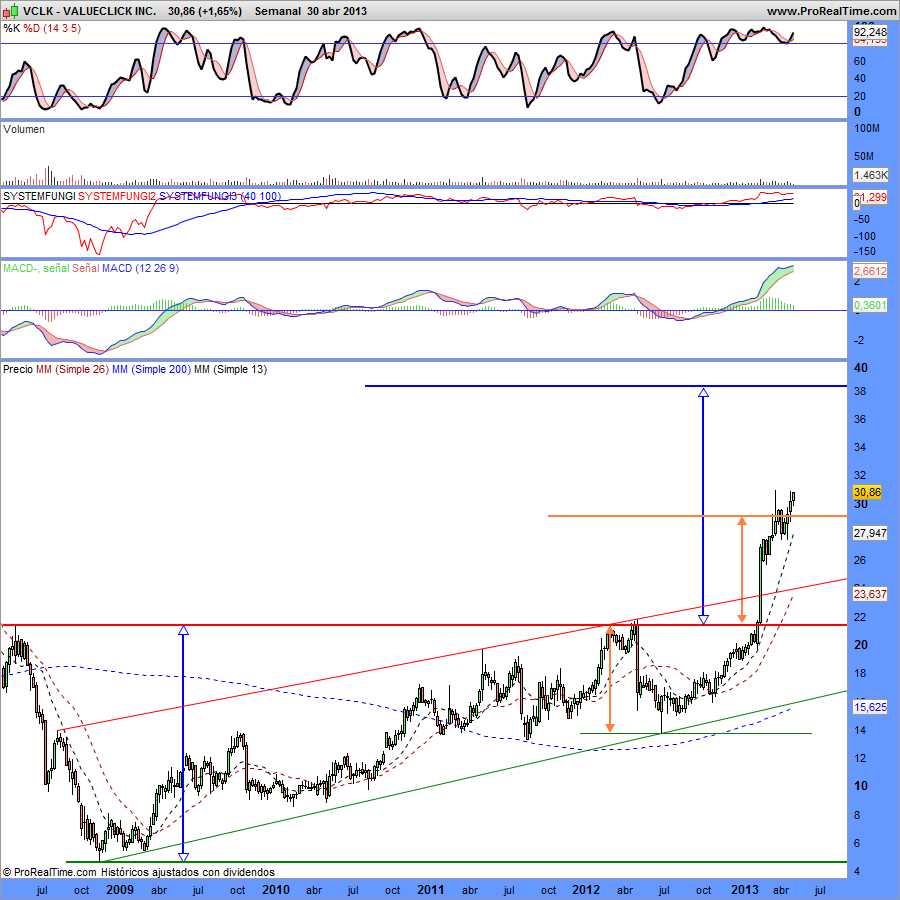Image resolution: width=900 pixels, height=900 pixels.
Task: Click the red SYSTEMFUNGI2 label
Action: 117,196
